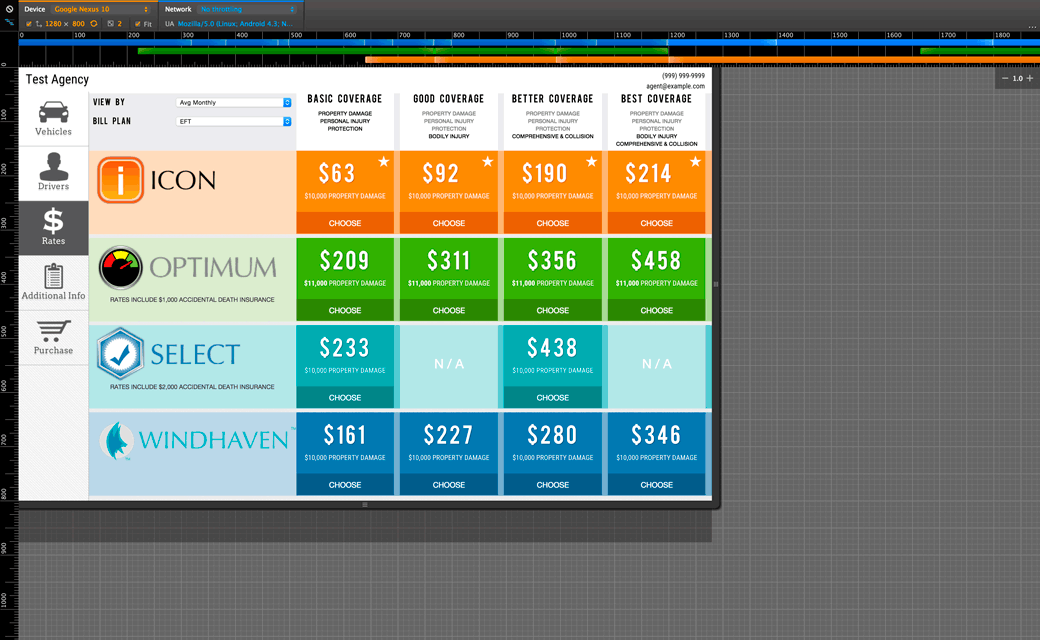This screenshot has width=1040, height=640.
Task: Click the 800 height input field
Action: click(78, 24)
